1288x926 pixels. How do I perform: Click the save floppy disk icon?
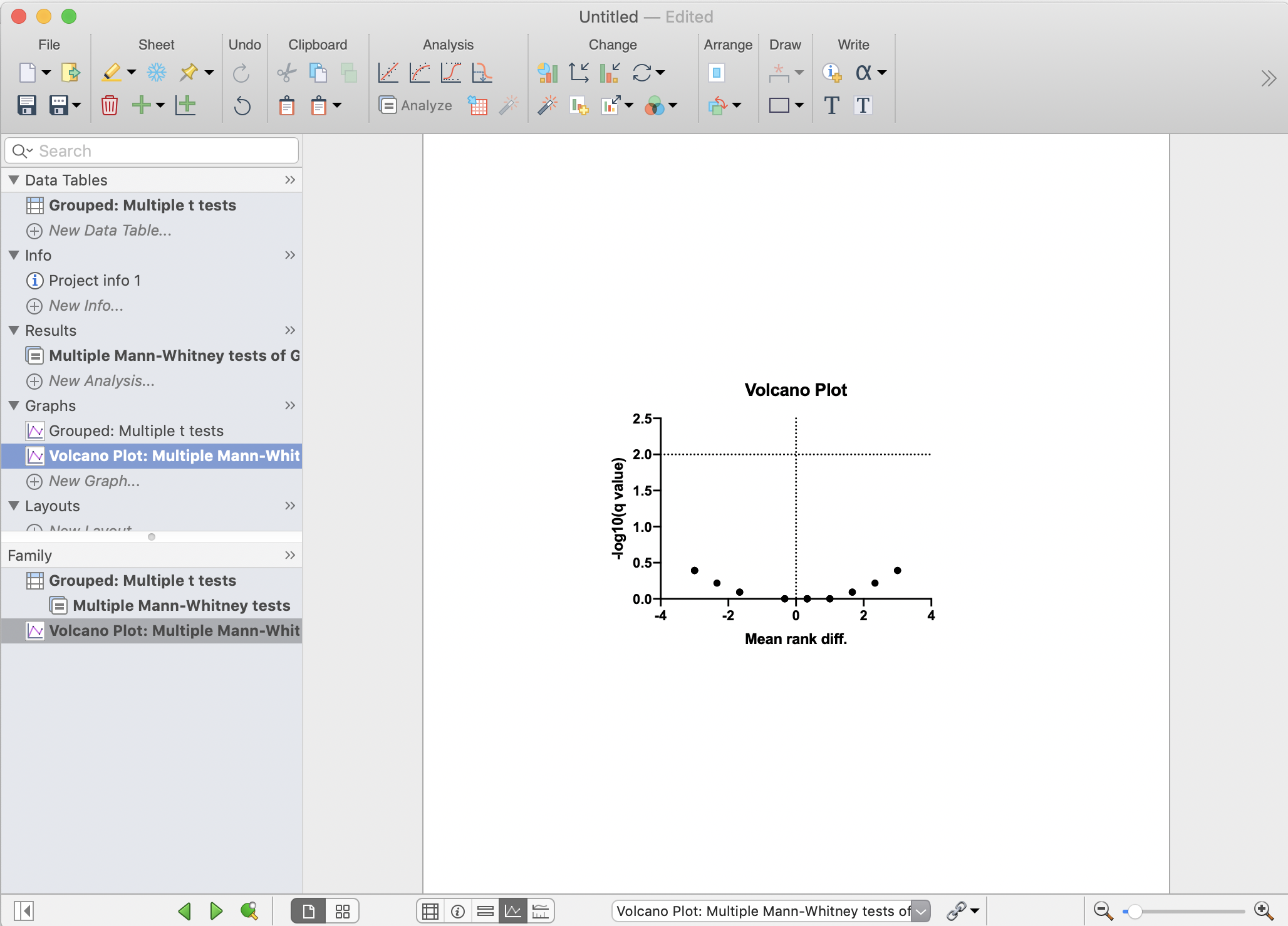(27, 105)
